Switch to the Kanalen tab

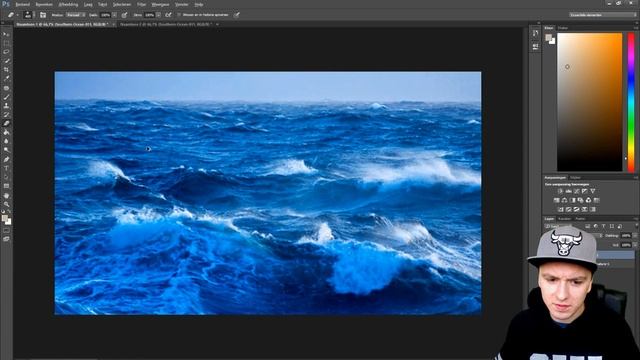pyautogui.click(x=564, y=219)
